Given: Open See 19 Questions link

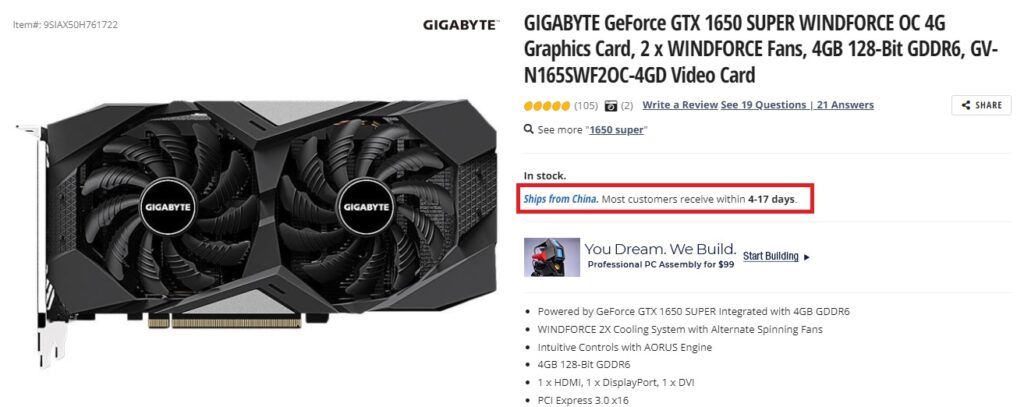Looking at the screenshot, I should pos(763,105).
